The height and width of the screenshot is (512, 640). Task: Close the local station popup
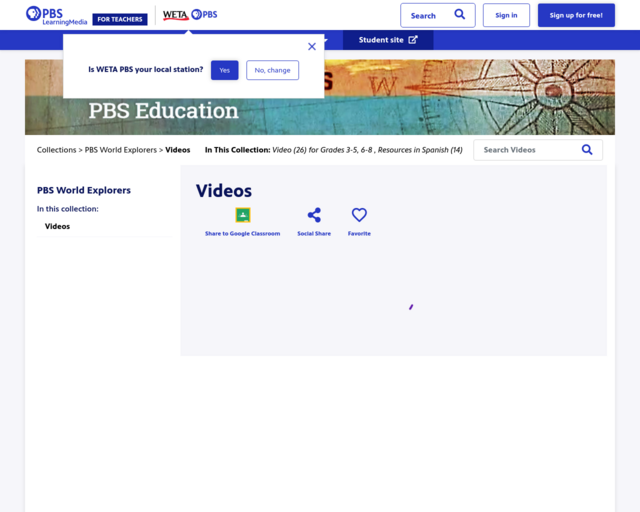coord(312,47)
